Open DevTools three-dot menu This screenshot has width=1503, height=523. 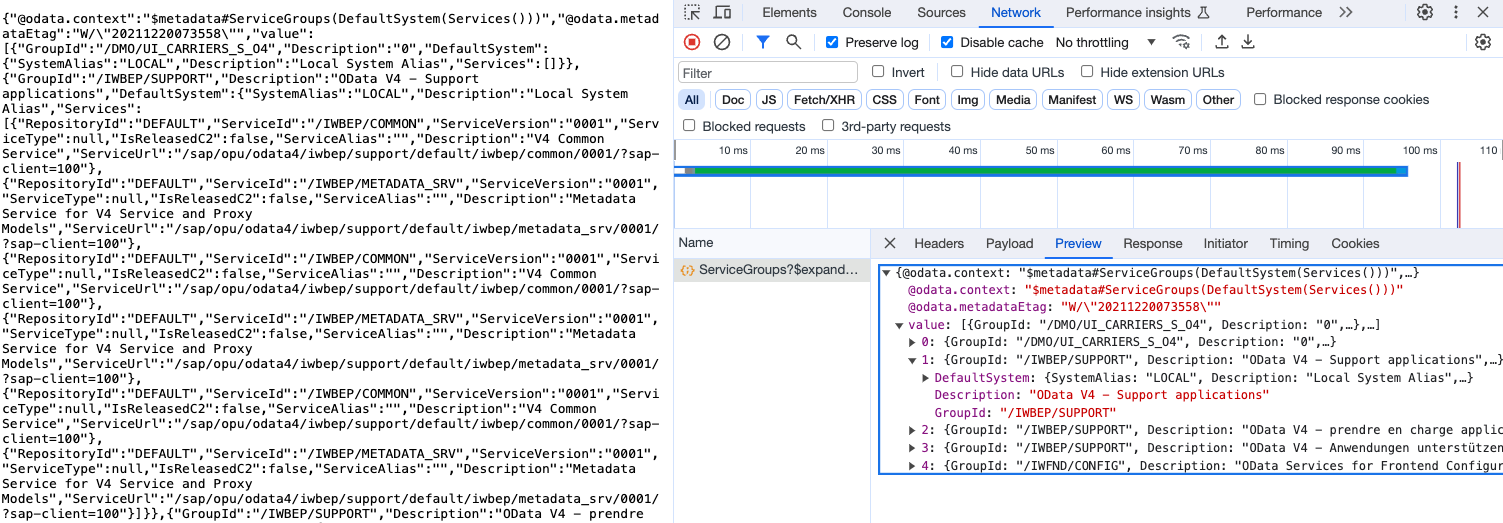tap(1454, 12)
